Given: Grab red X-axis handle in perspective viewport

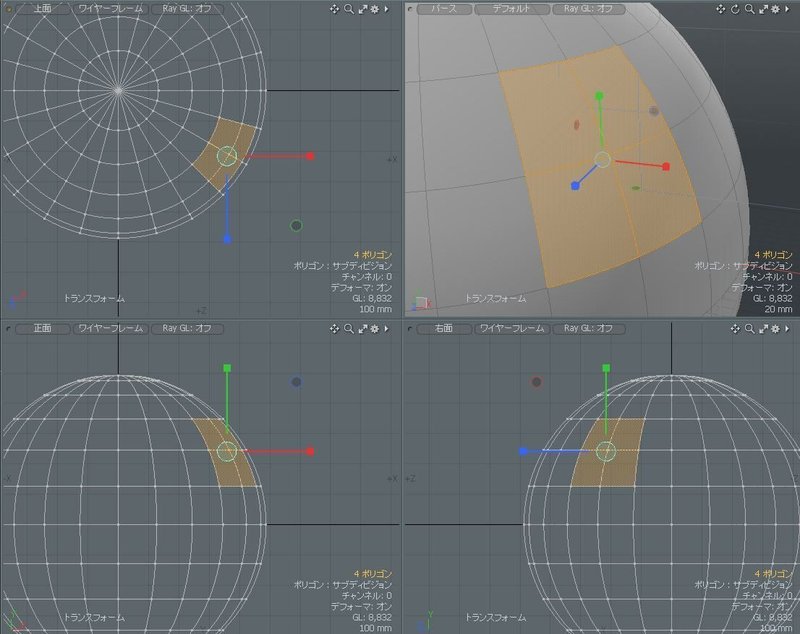Looking at the screenshot, I should 666,166.
